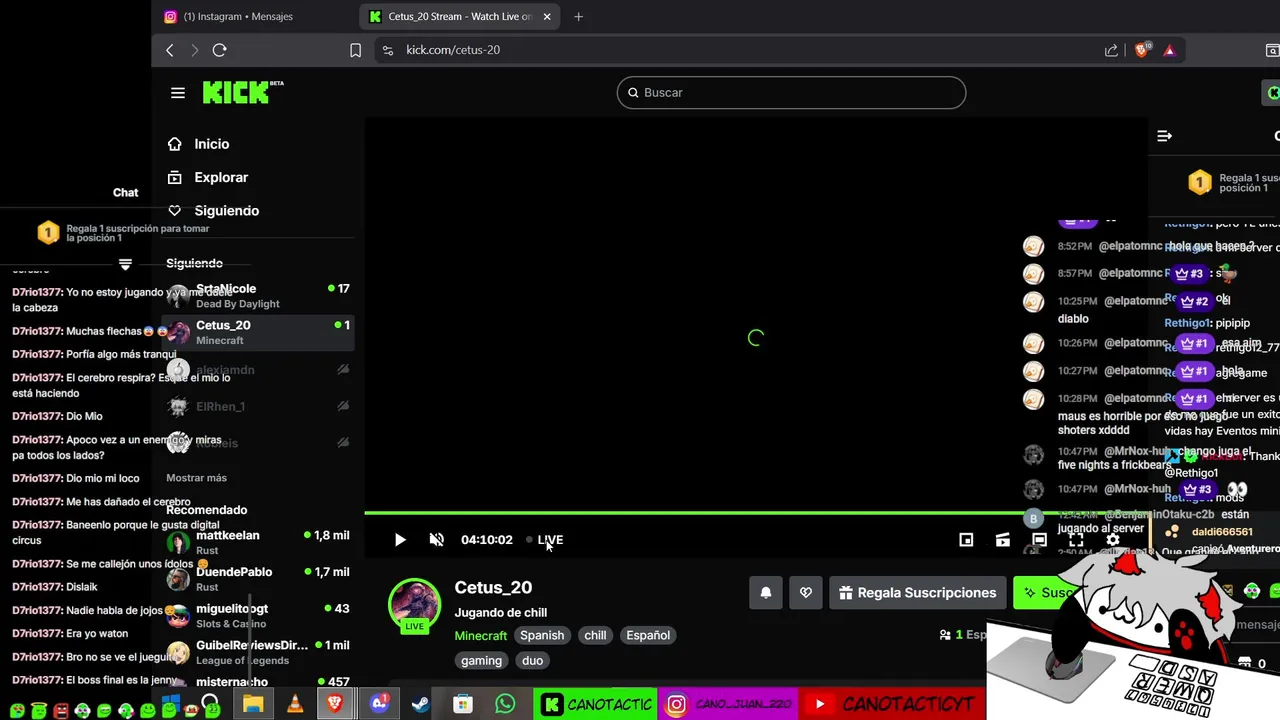Go back in browser history
Viewport: 1280px width, 720px height.
170,50
